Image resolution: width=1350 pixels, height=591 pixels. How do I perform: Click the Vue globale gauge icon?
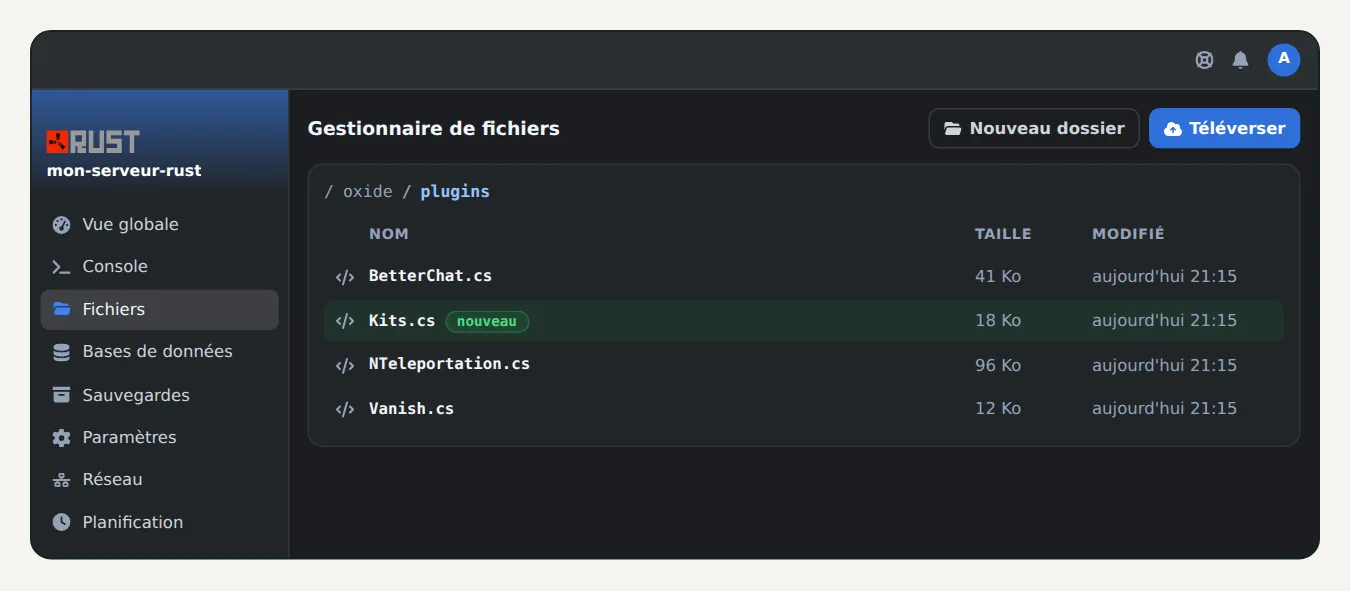click(x=61, y=224)
